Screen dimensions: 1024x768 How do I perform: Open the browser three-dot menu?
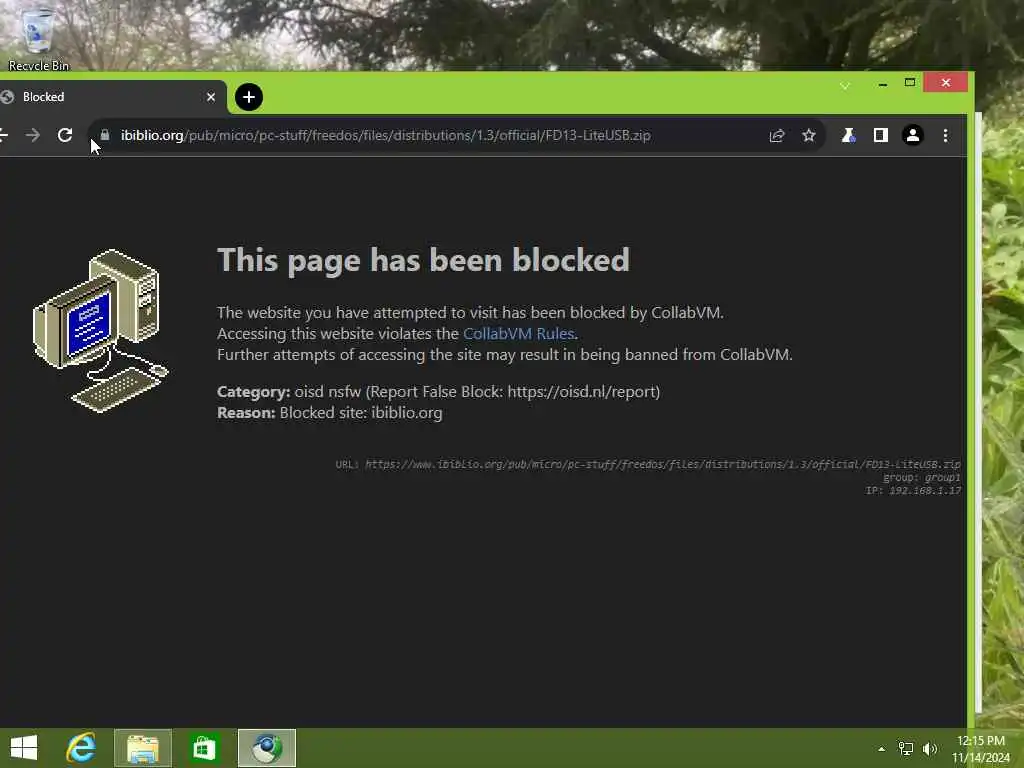pyautogui.click(x=946, y=135)
